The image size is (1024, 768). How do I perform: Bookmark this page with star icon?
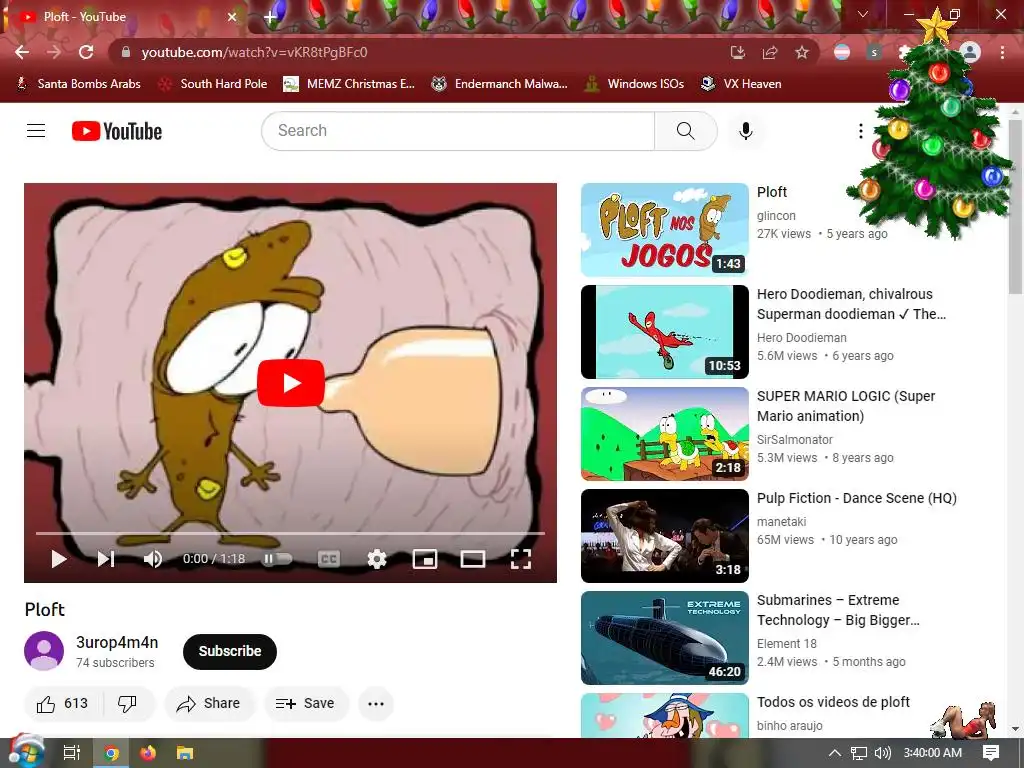802,52
